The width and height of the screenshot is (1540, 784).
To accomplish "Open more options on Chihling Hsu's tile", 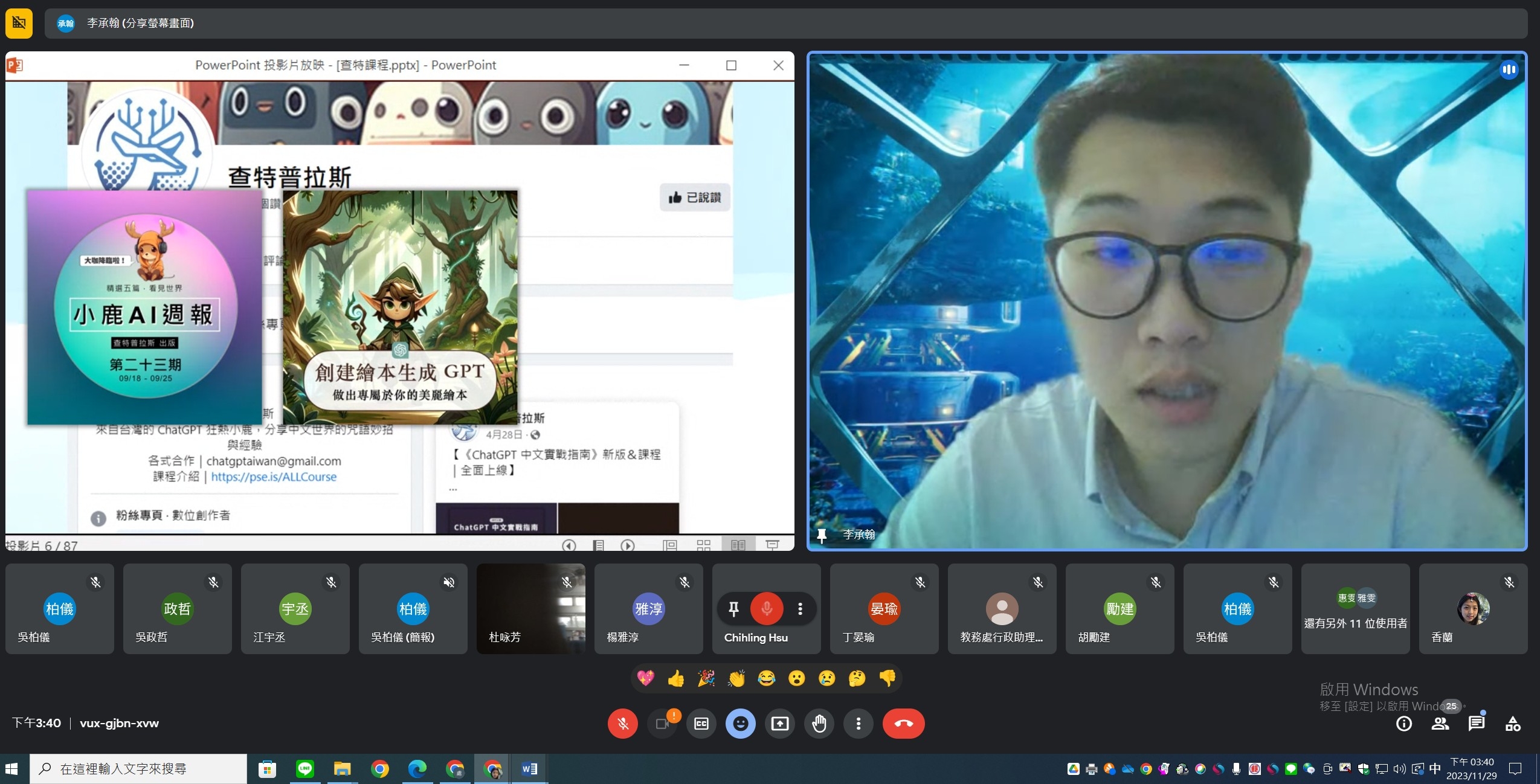I will tap(800, 609).
